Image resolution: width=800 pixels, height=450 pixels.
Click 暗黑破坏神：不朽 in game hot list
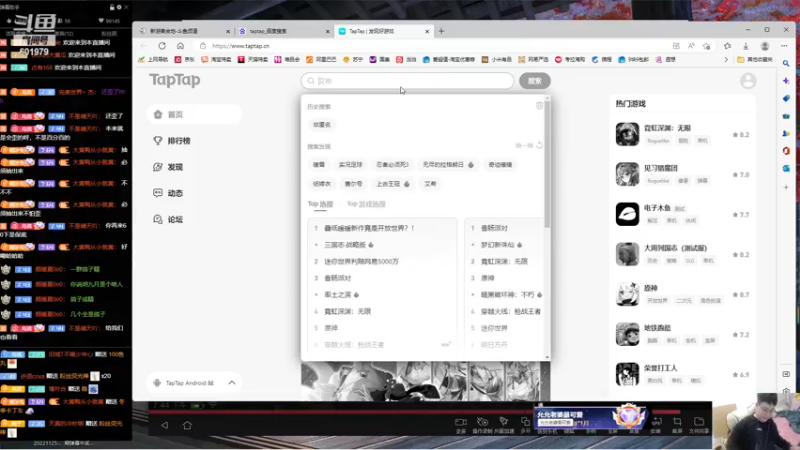pyautogui.click(x=508, y=294)
